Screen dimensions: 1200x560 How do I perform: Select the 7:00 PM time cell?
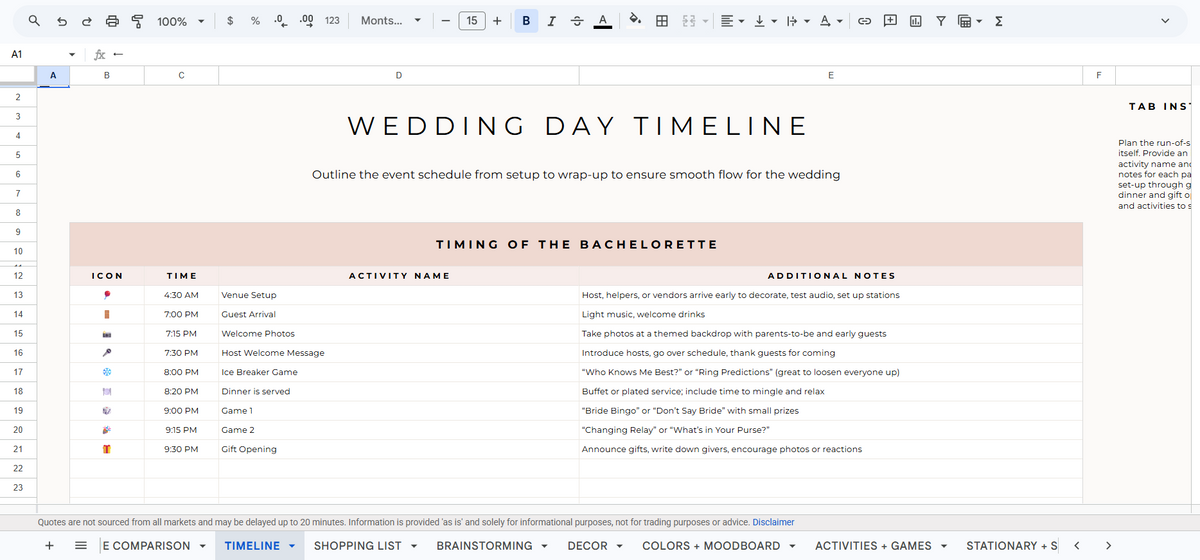(181, 314)
